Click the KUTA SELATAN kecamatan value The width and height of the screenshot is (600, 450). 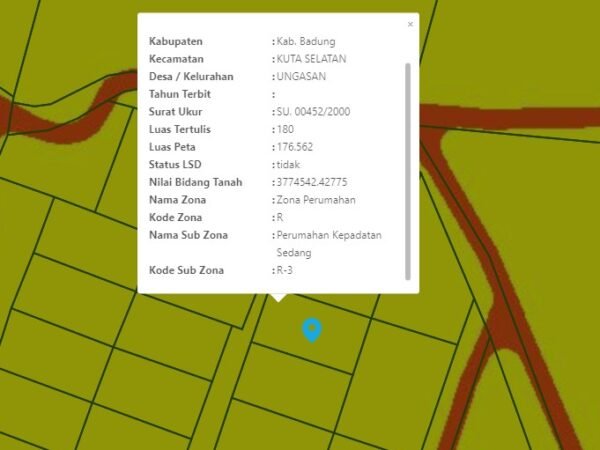coord(312,59)
